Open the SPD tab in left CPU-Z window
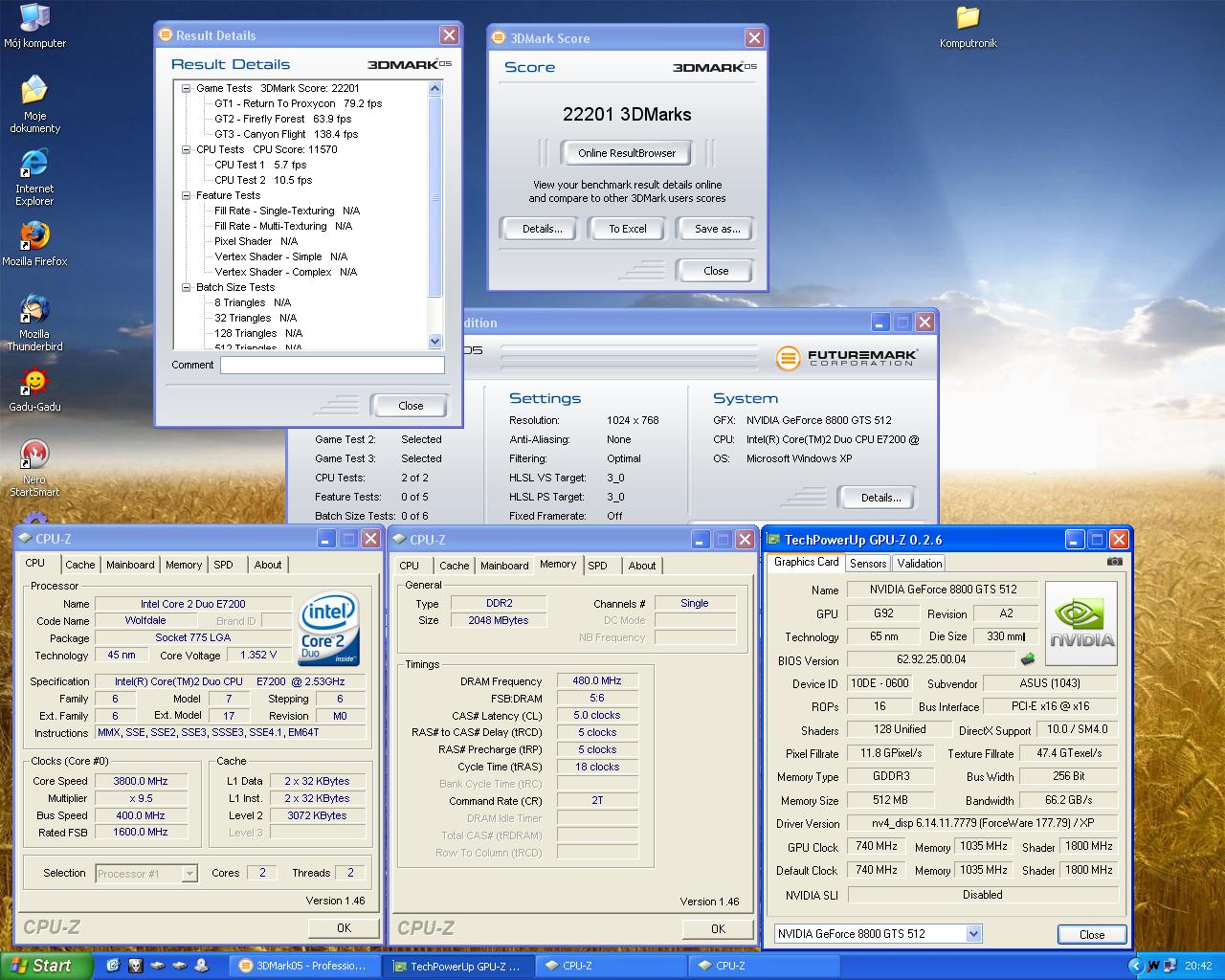 [x=224, y=565]
